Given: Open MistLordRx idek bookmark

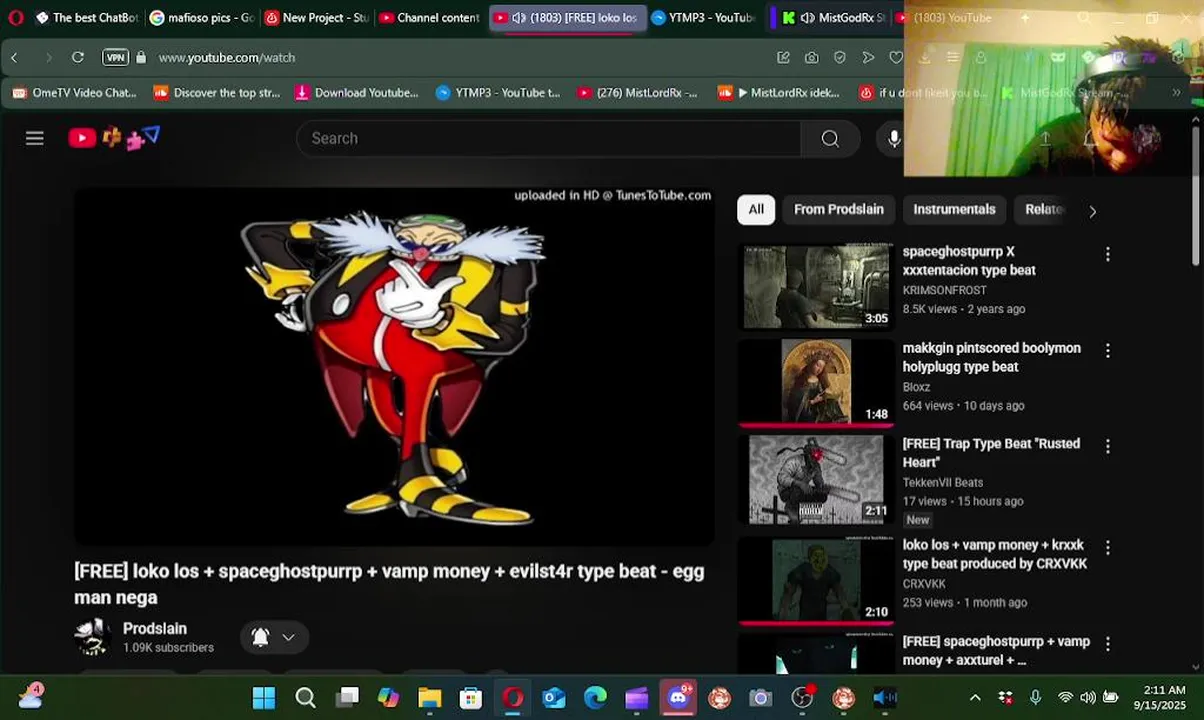Looking at the screenshot, I should [x=780, y=93].
